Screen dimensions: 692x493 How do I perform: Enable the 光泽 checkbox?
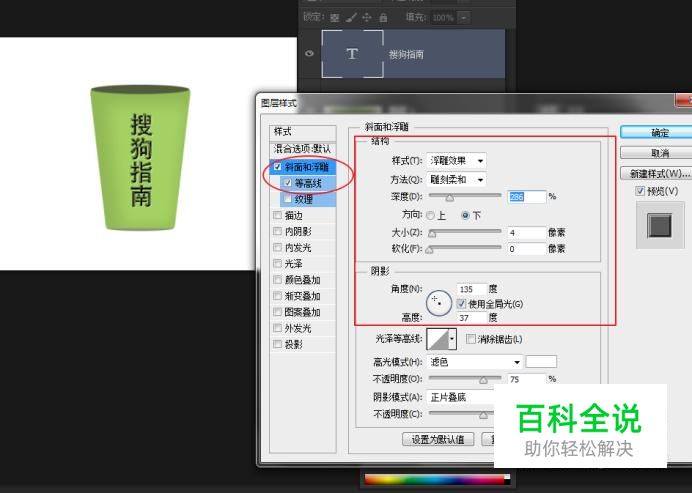coord(277,263)
